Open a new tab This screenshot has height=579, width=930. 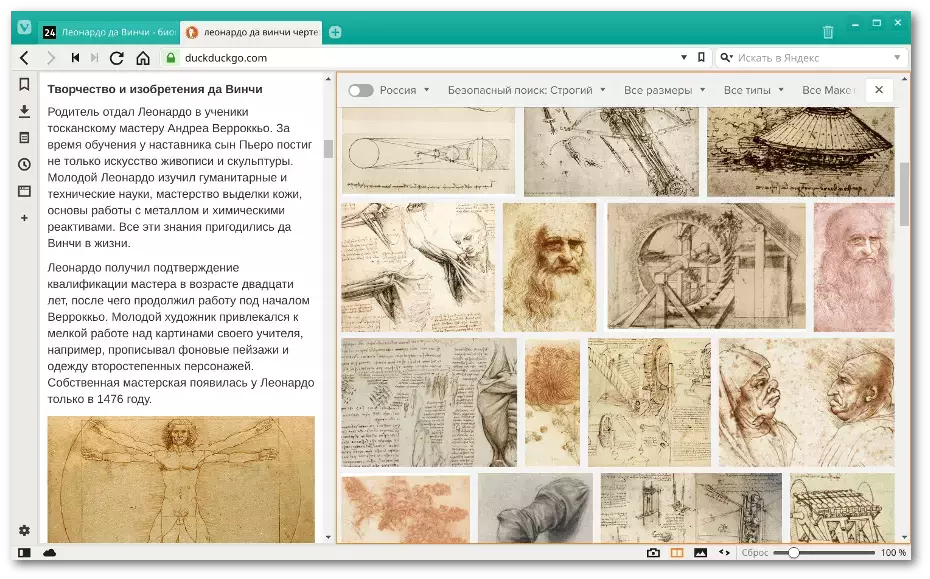[x=335, y=32]
